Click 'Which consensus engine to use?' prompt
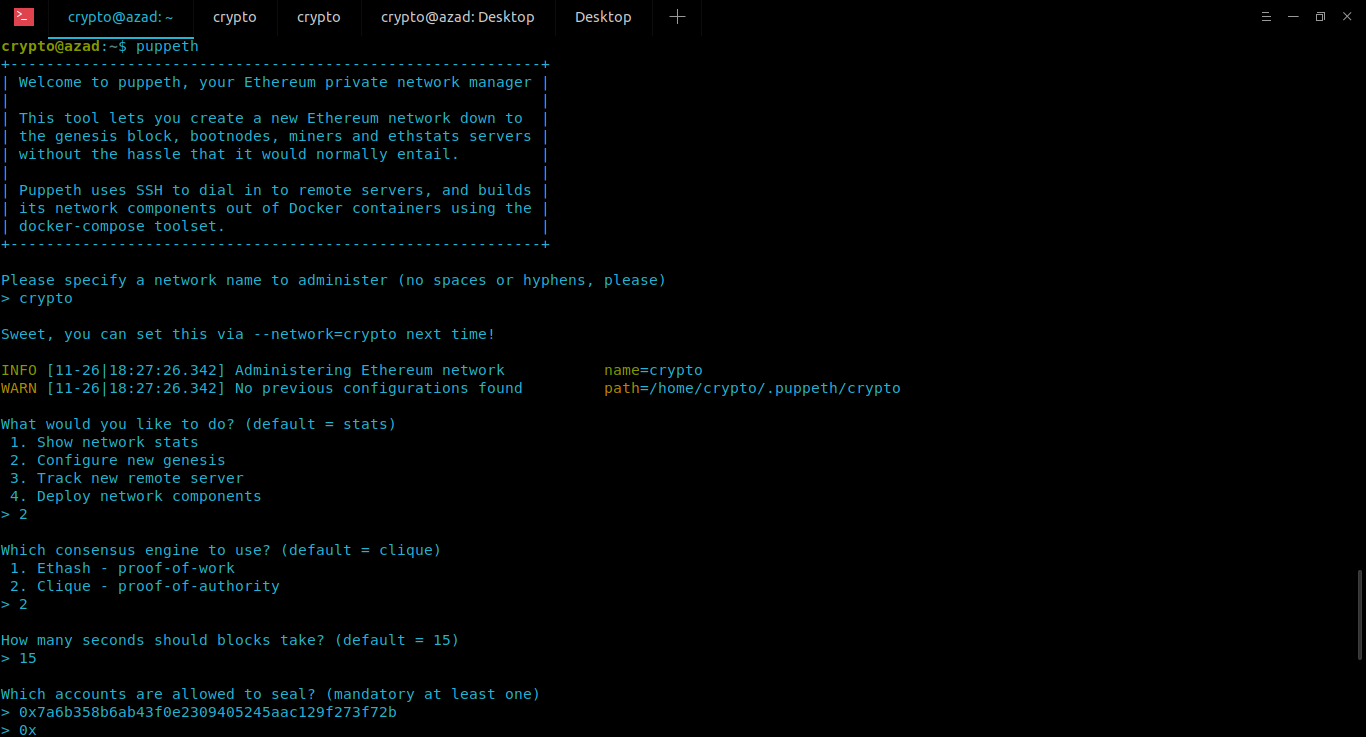1366x737 pixels. click(x=221, y=550)
